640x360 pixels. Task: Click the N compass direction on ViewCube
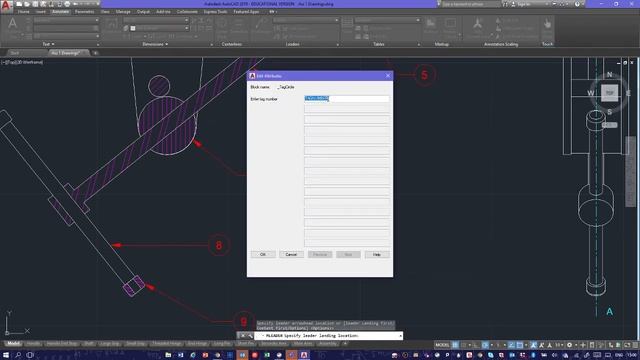coord(609,74)
